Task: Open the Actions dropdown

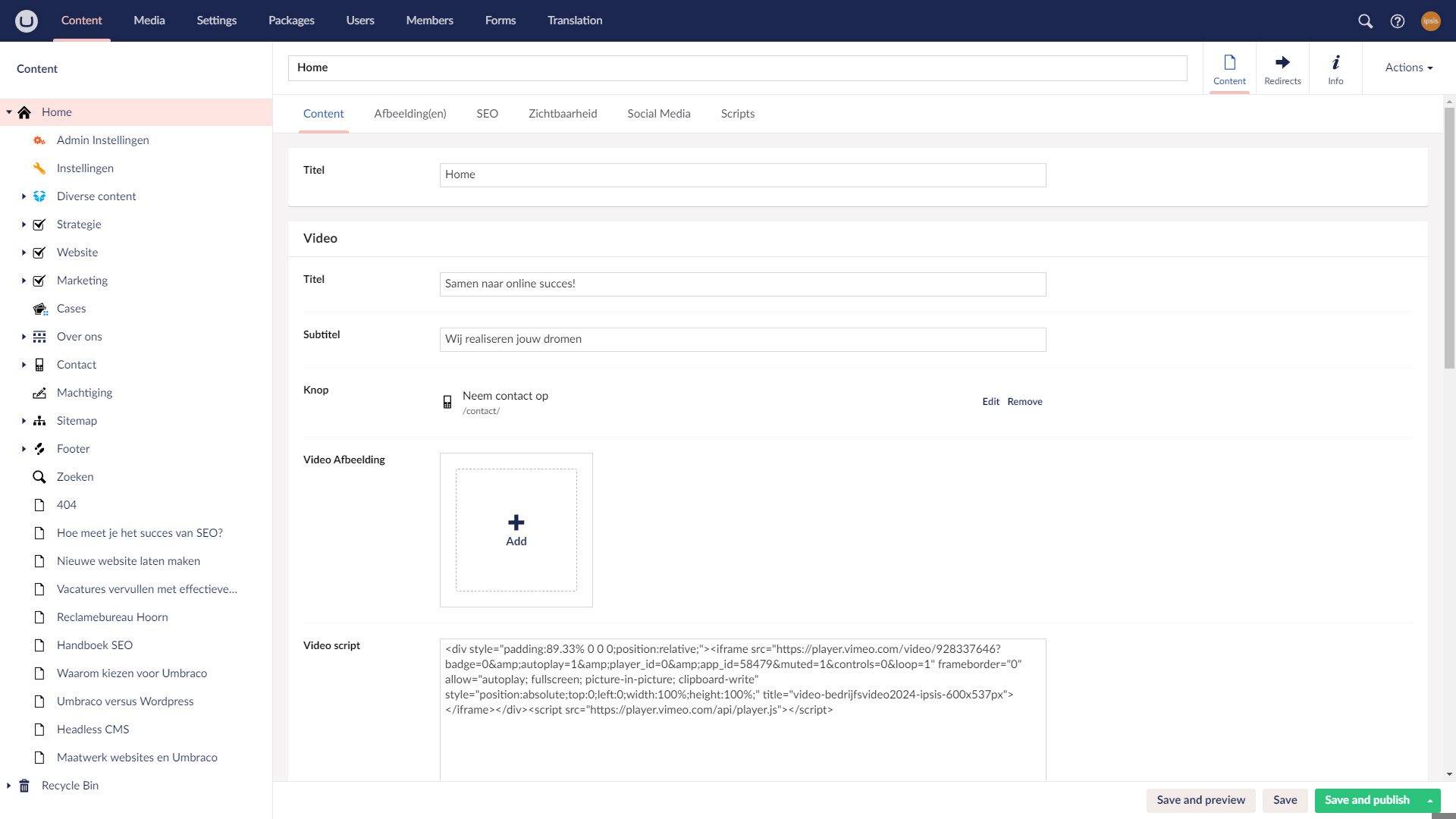Action: (x=1408, y=67)
